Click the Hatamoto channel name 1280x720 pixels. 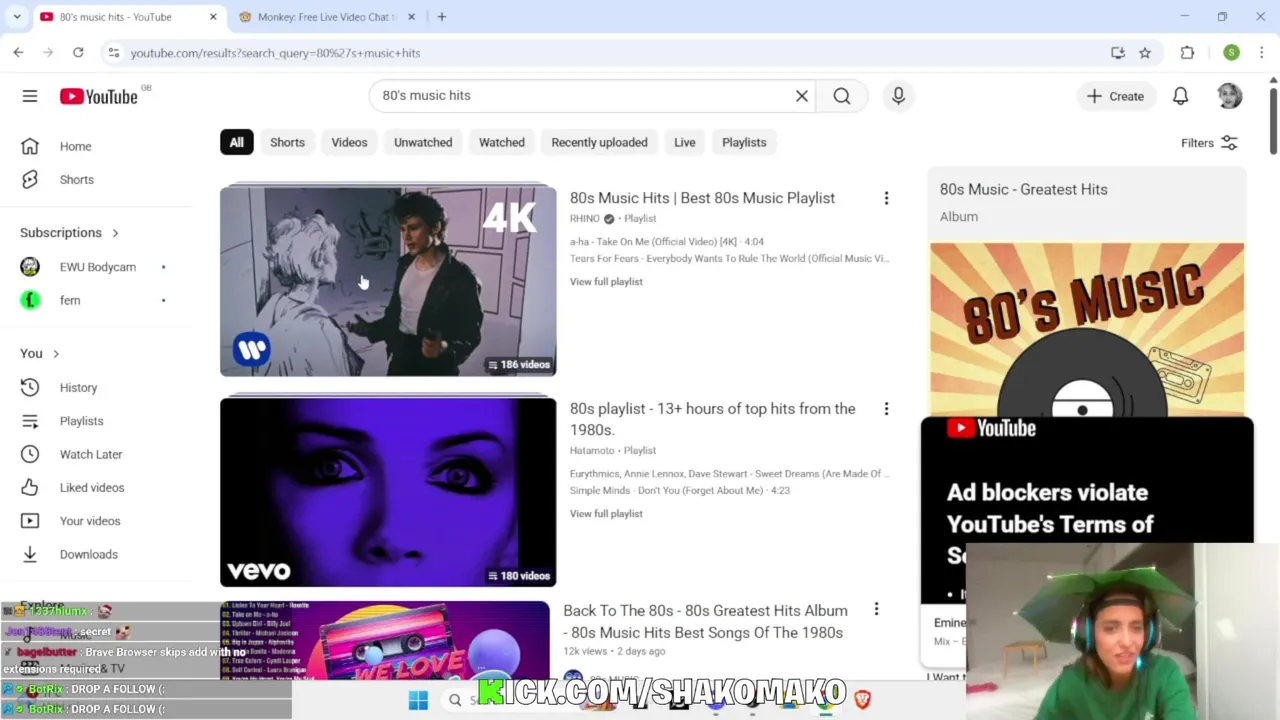coord(592,450)
